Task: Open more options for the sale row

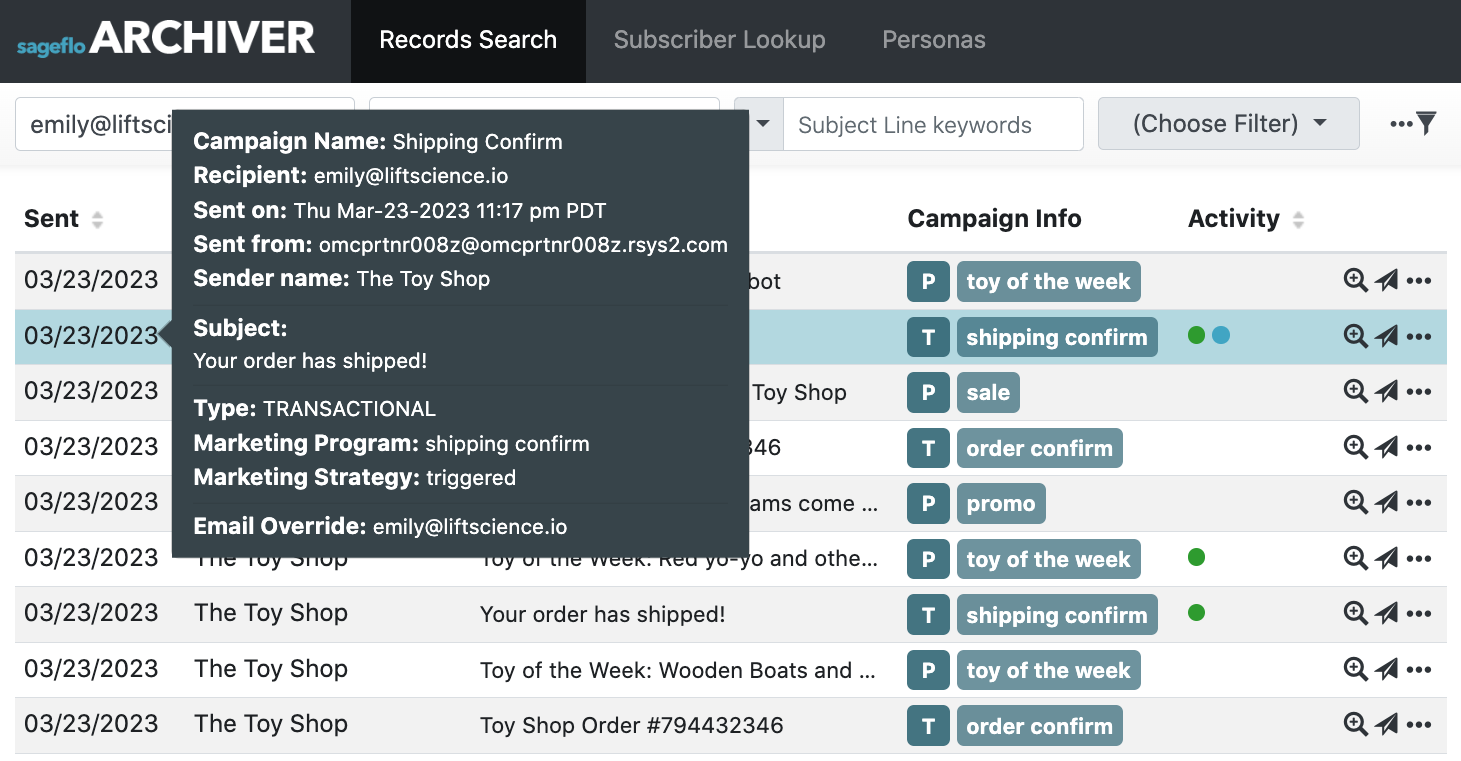Action: click(1419, 392)
